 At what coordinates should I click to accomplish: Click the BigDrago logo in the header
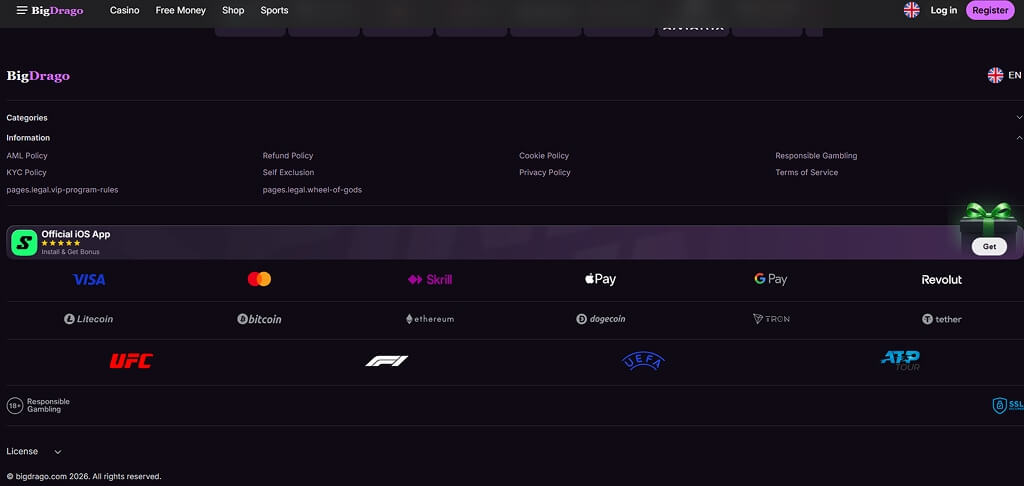(57, 10)
